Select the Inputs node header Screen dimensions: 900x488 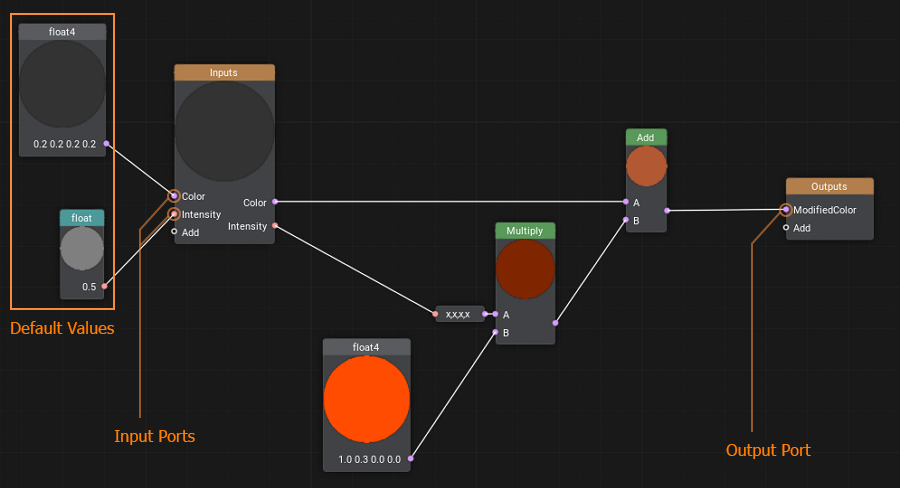tap(224, 73)
